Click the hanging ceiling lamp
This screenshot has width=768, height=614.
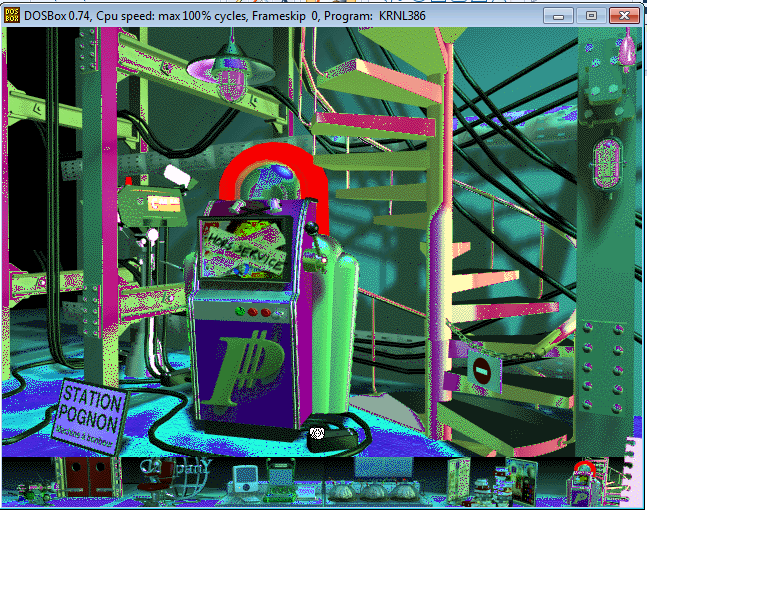(230, 71)
